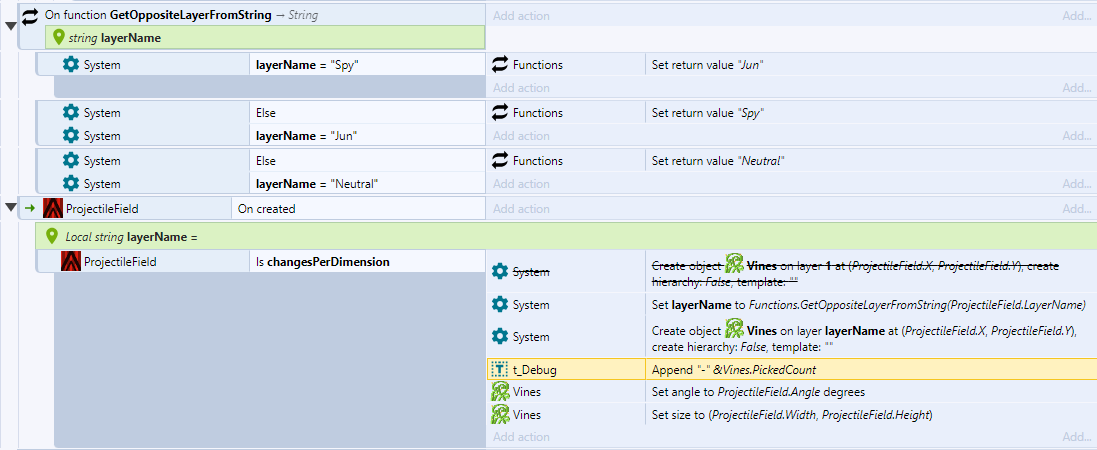The width and height of the screenshot is (1097, 450).
Task: Click Add action below Set return value "Neutral"
Action: 521,184
